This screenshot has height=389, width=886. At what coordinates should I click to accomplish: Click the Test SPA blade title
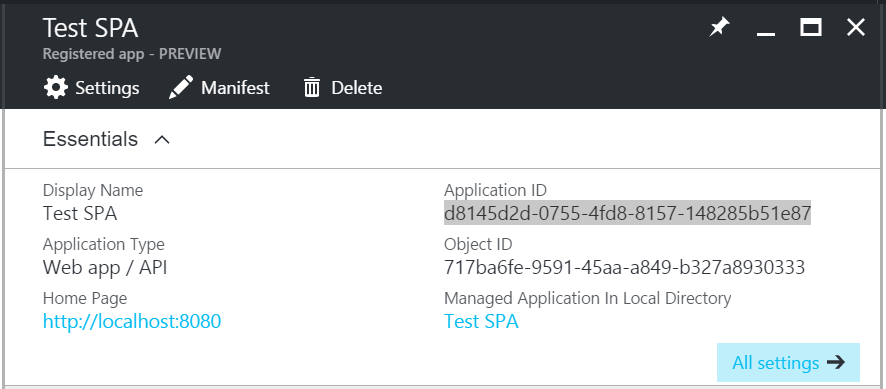click(90, 28)
